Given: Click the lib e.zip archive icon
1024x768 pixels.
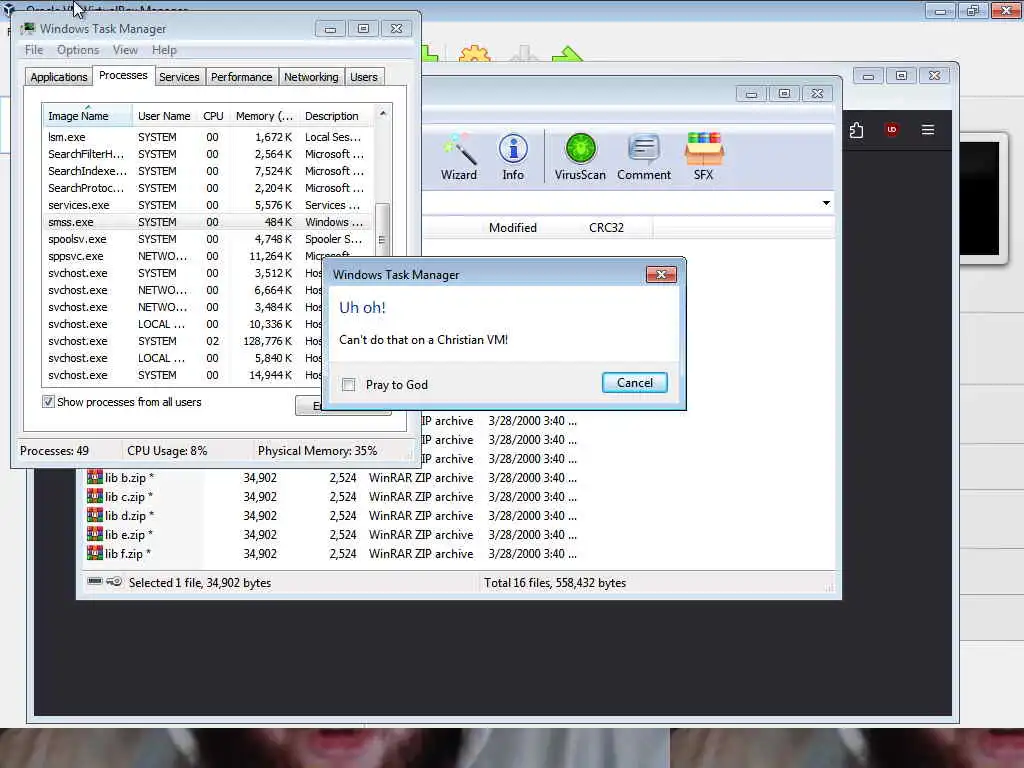Looking at the screenshot, I should (95, 534).
